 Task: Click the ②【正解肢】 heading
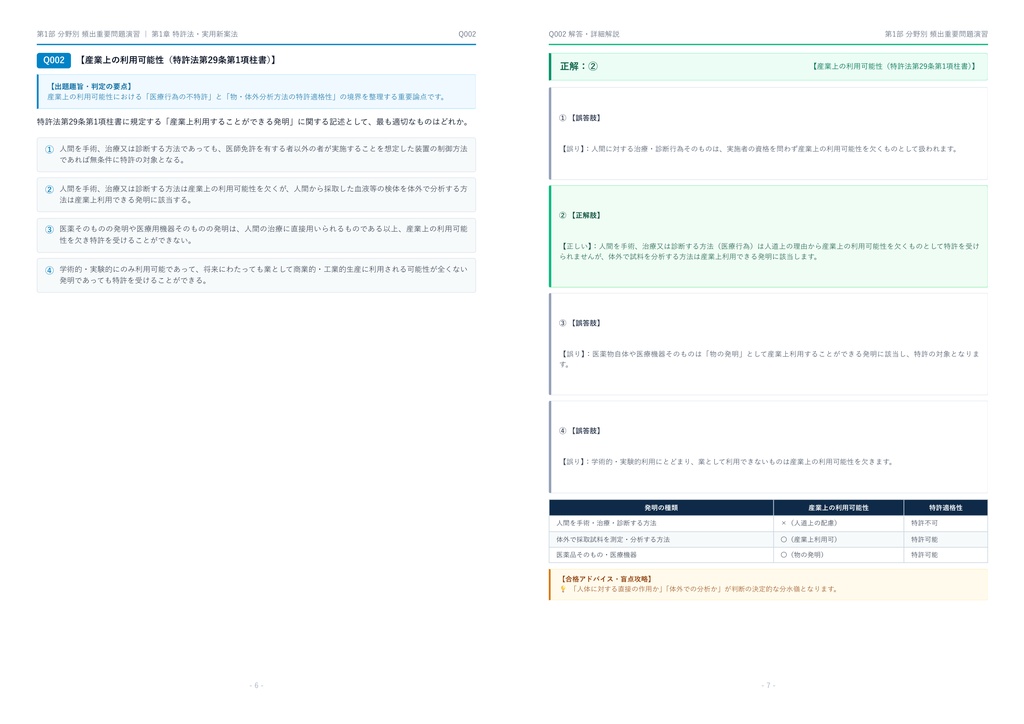pyautogui.click(x=580, y=215)
